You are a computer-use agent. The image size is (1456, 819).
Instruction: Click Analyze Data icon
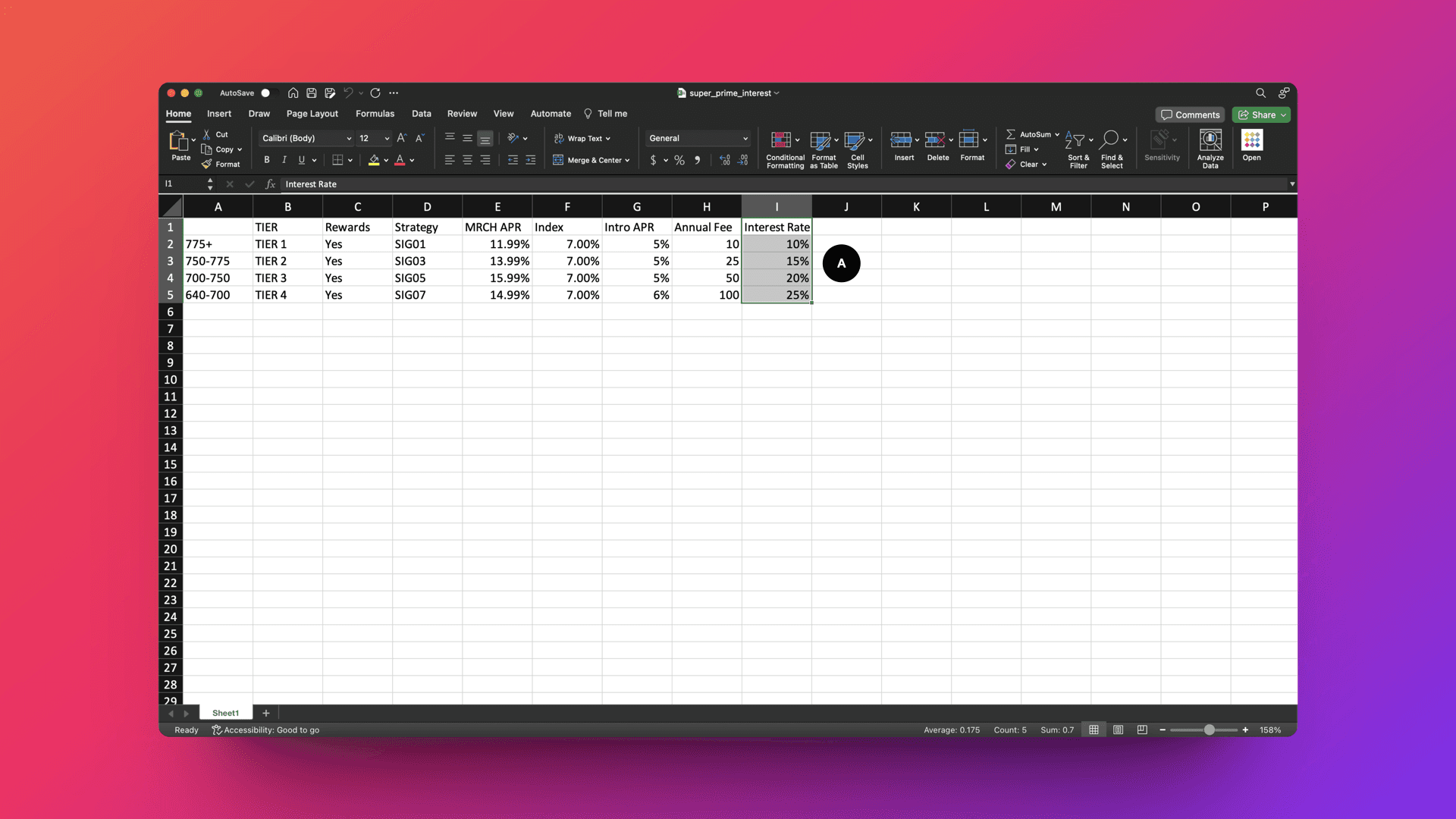coord(1210,140)
